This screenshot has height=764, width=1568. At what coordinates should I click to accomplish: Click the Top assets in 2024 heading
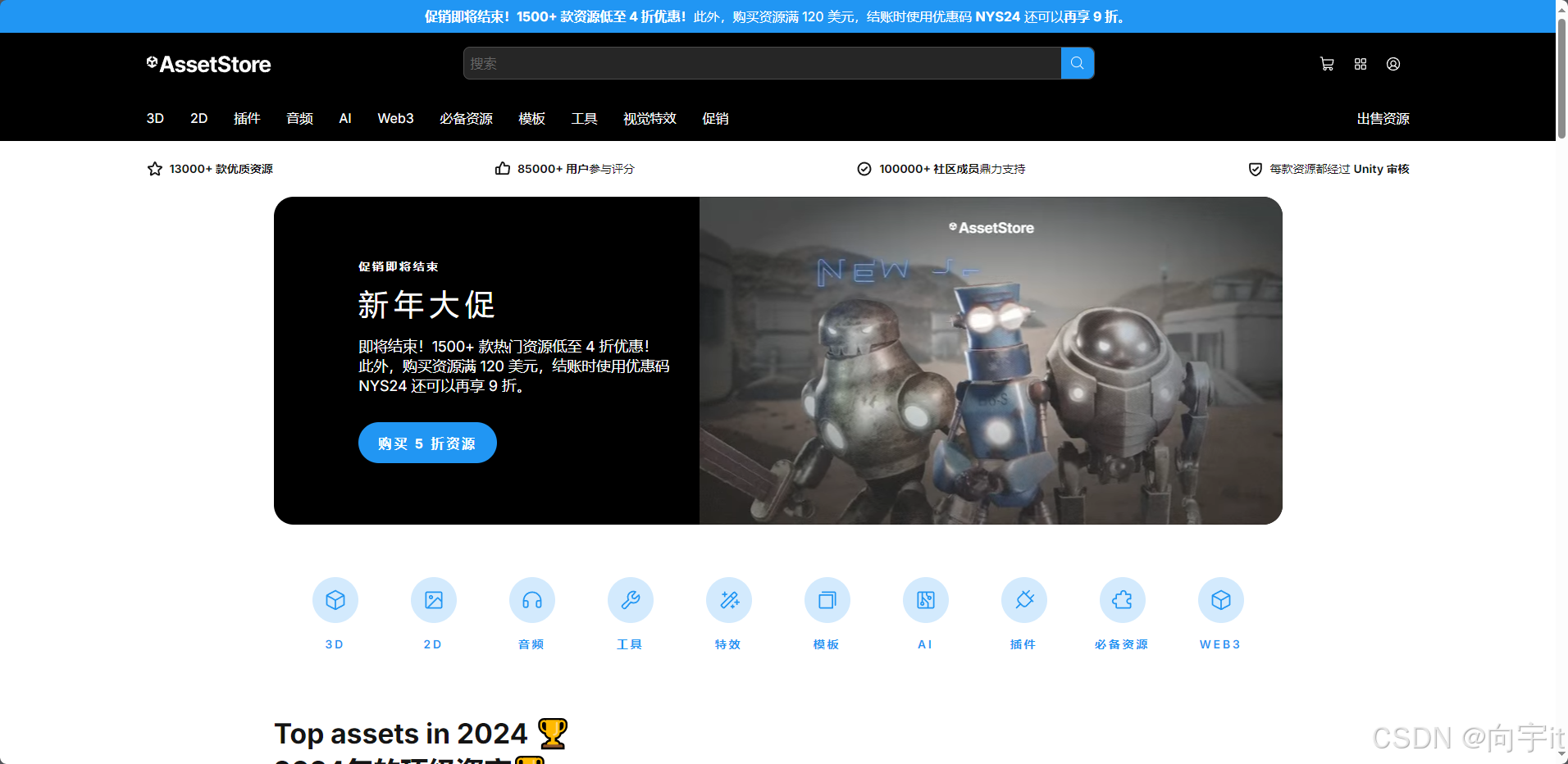click(421, 734)
